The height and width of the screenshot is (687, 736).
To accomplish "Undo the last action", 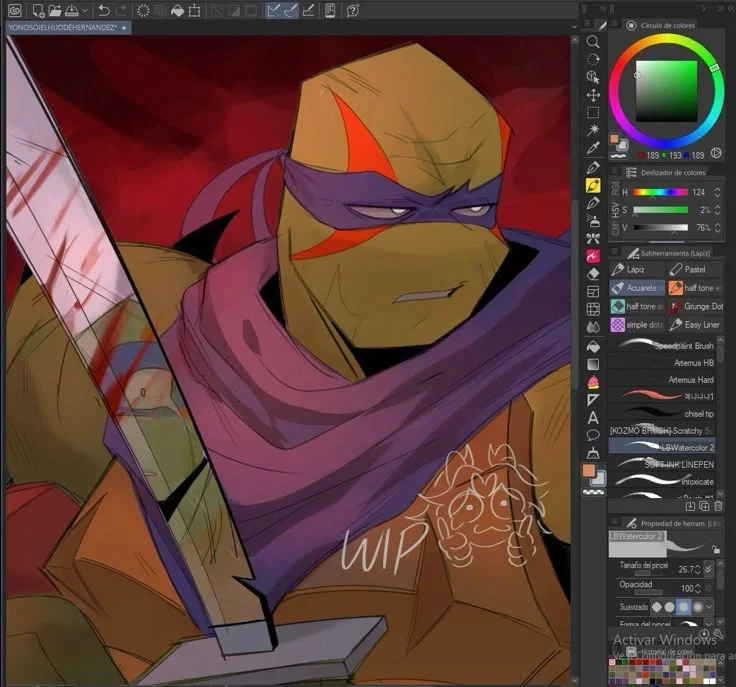I will point(104,10).
